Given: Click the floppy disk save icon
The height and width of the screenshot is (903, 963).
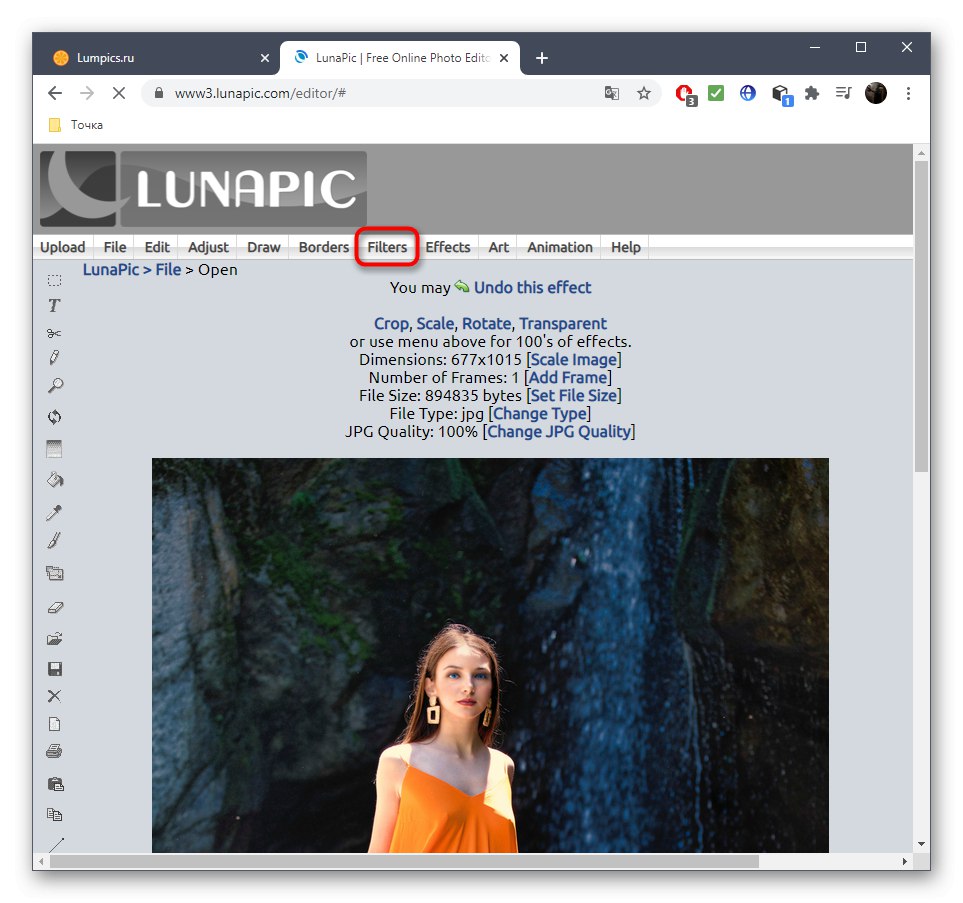Looking at the screenshot, I should tap(55, 669).
